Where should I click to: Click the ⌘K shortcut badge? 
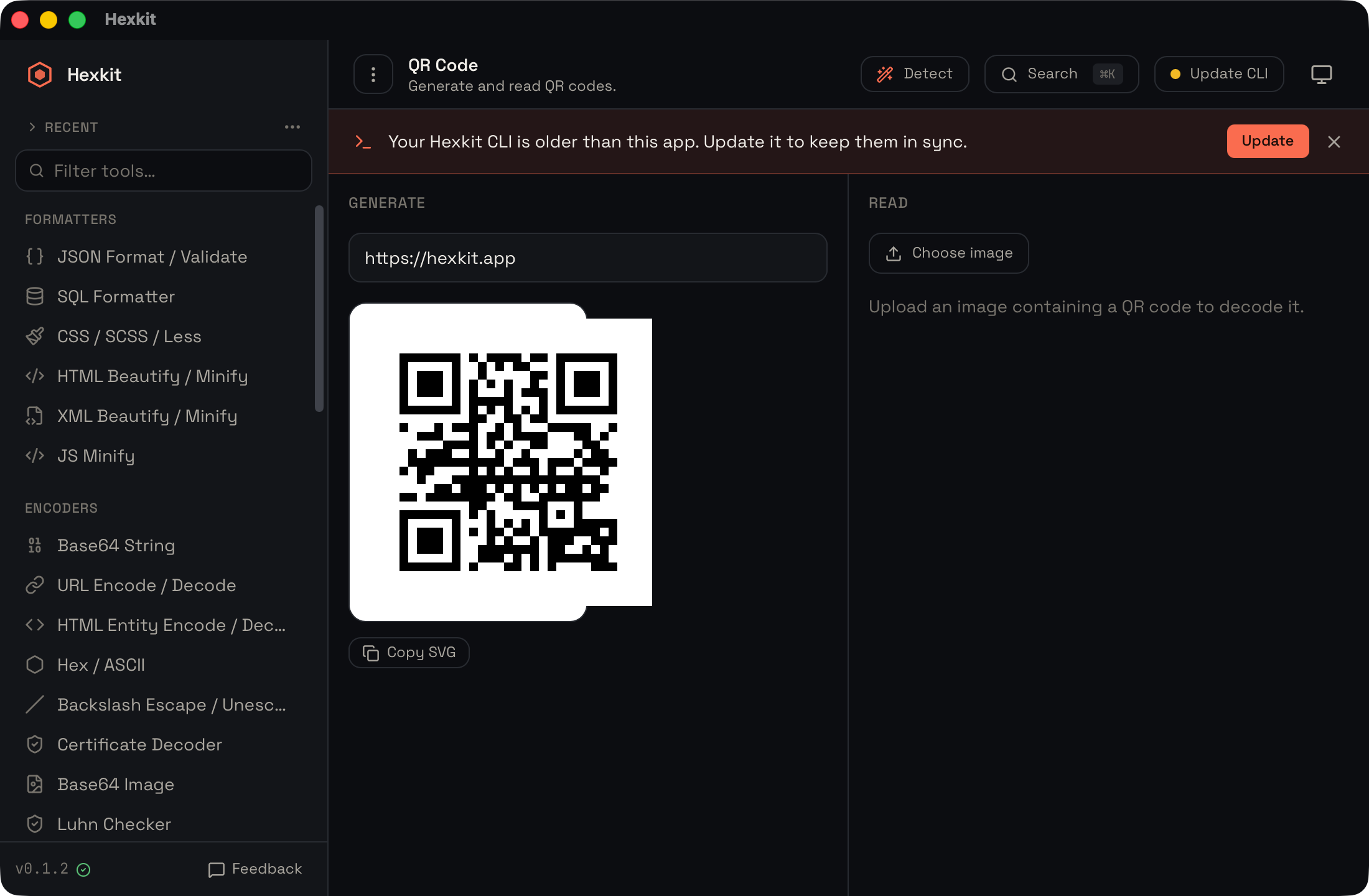[1108, 74]
